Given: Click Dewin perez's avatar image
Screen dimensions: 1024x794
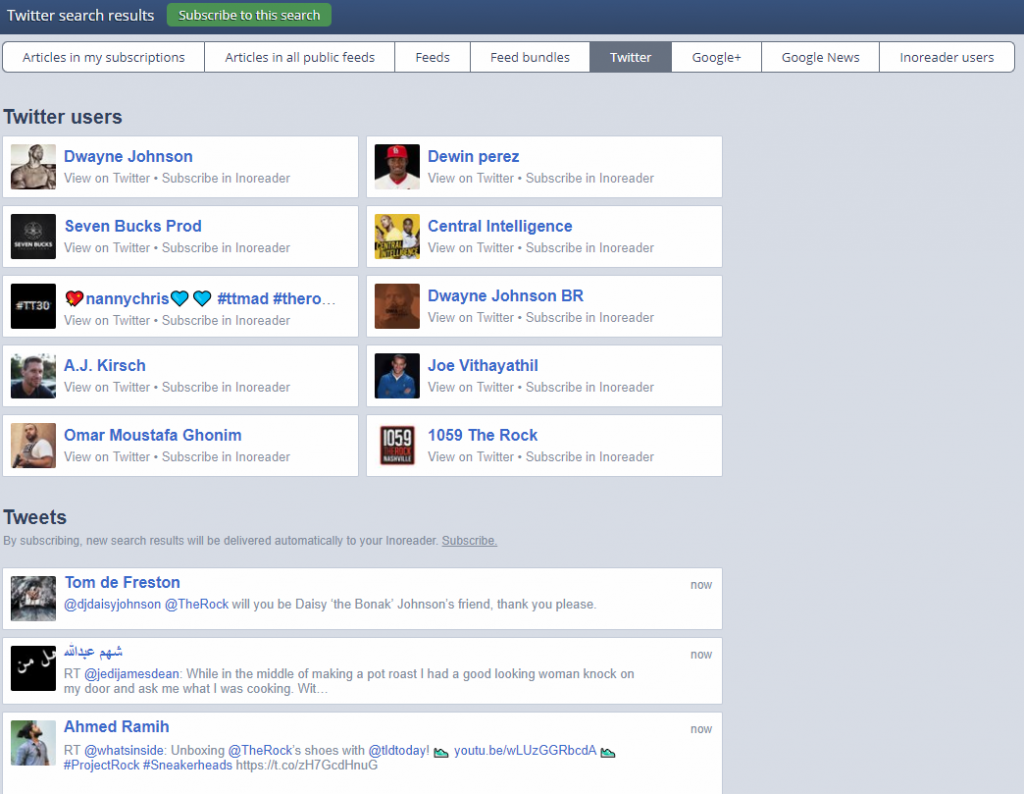Looking at the screenshot, I should pyautogui.click(x=397, y=167).
